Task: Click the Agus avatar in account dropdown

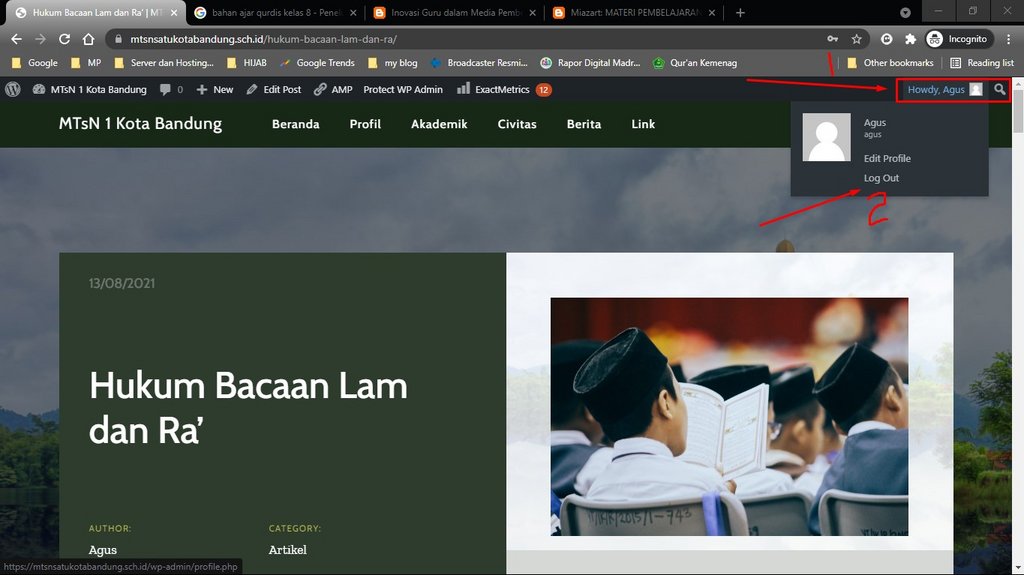Action: [826, 137]
